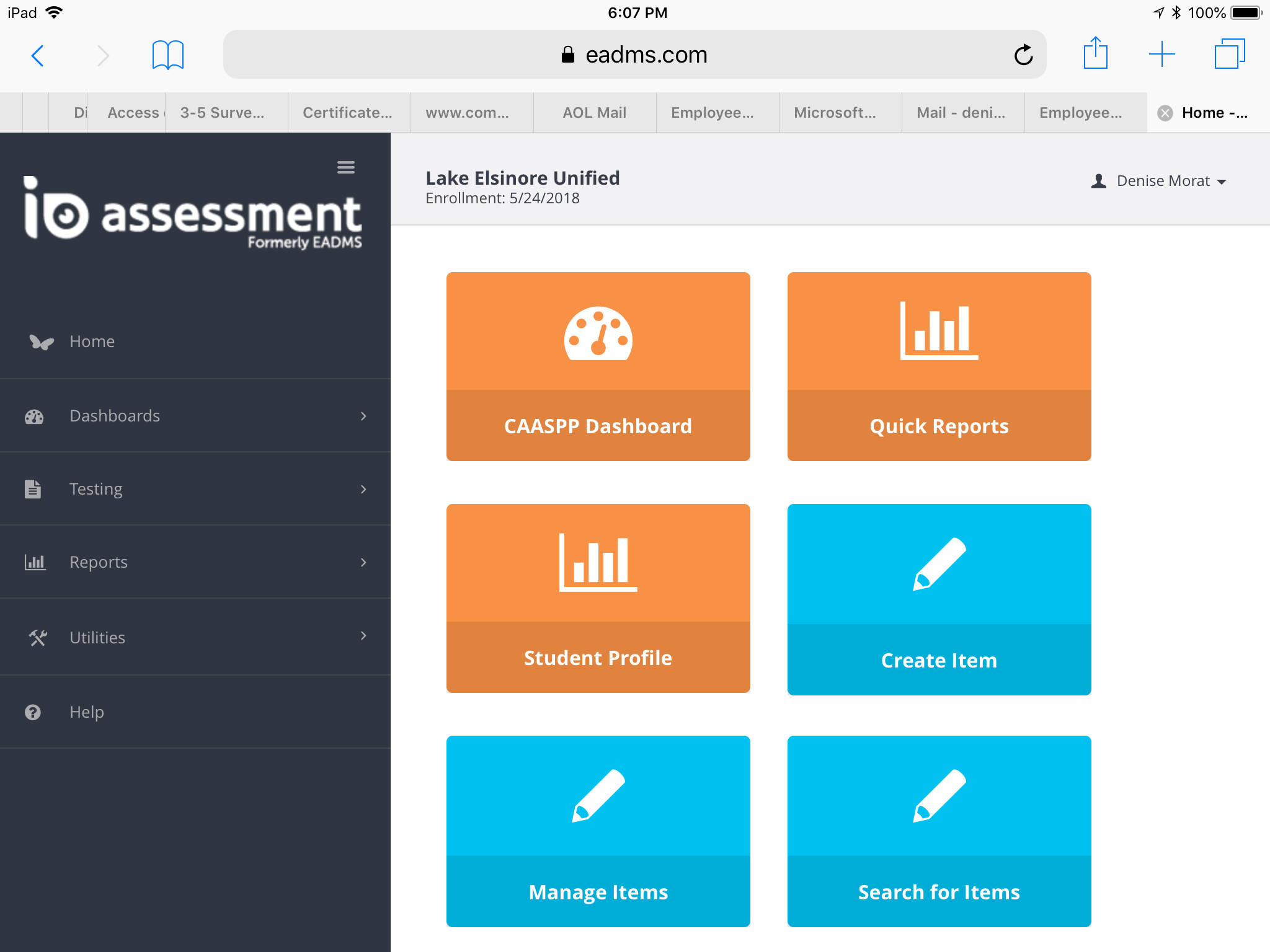
Task: Click the Safari bookmarks book icon
Action: tap(167, 55)
